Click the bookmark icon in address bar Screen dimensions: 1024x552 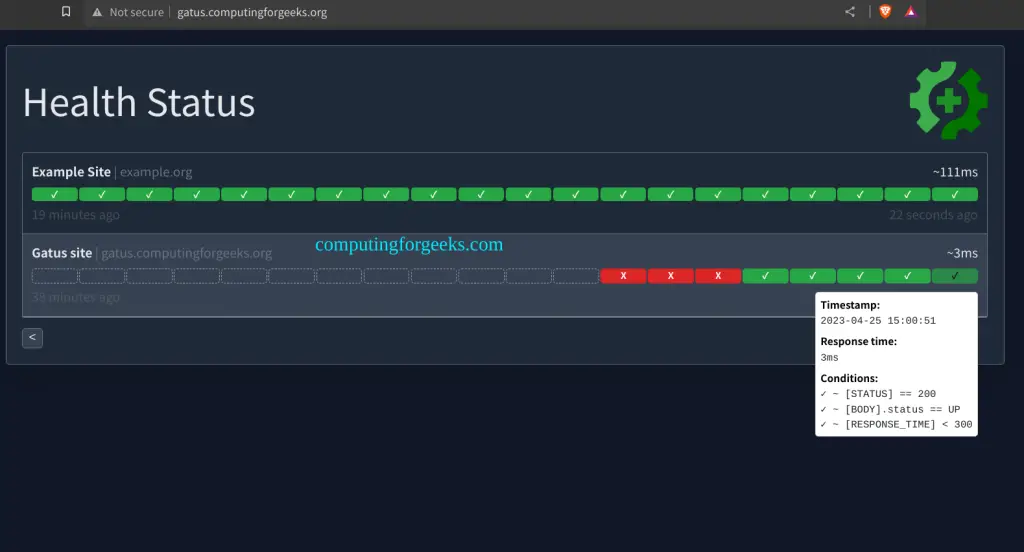click(66, 12)
